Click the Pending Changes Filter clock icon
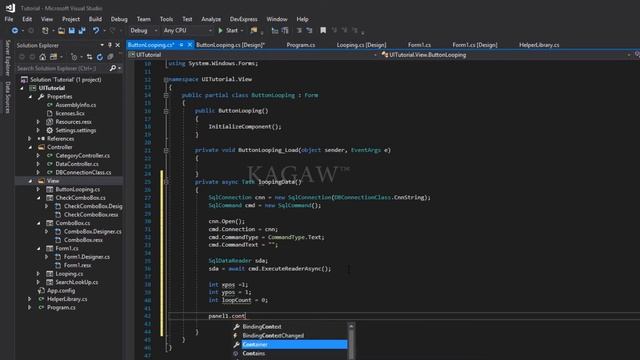Screen dimensions: 640x360 click(x=73, y=57)
